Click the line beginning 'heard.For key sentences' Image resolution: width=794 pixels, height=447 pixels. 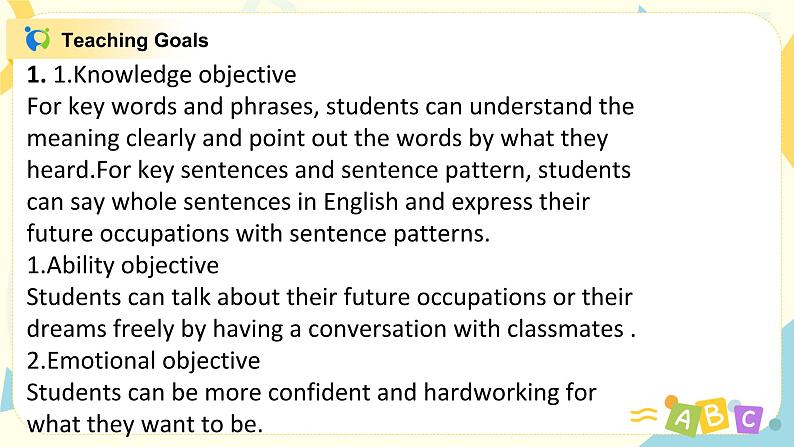tap(329, 170)
